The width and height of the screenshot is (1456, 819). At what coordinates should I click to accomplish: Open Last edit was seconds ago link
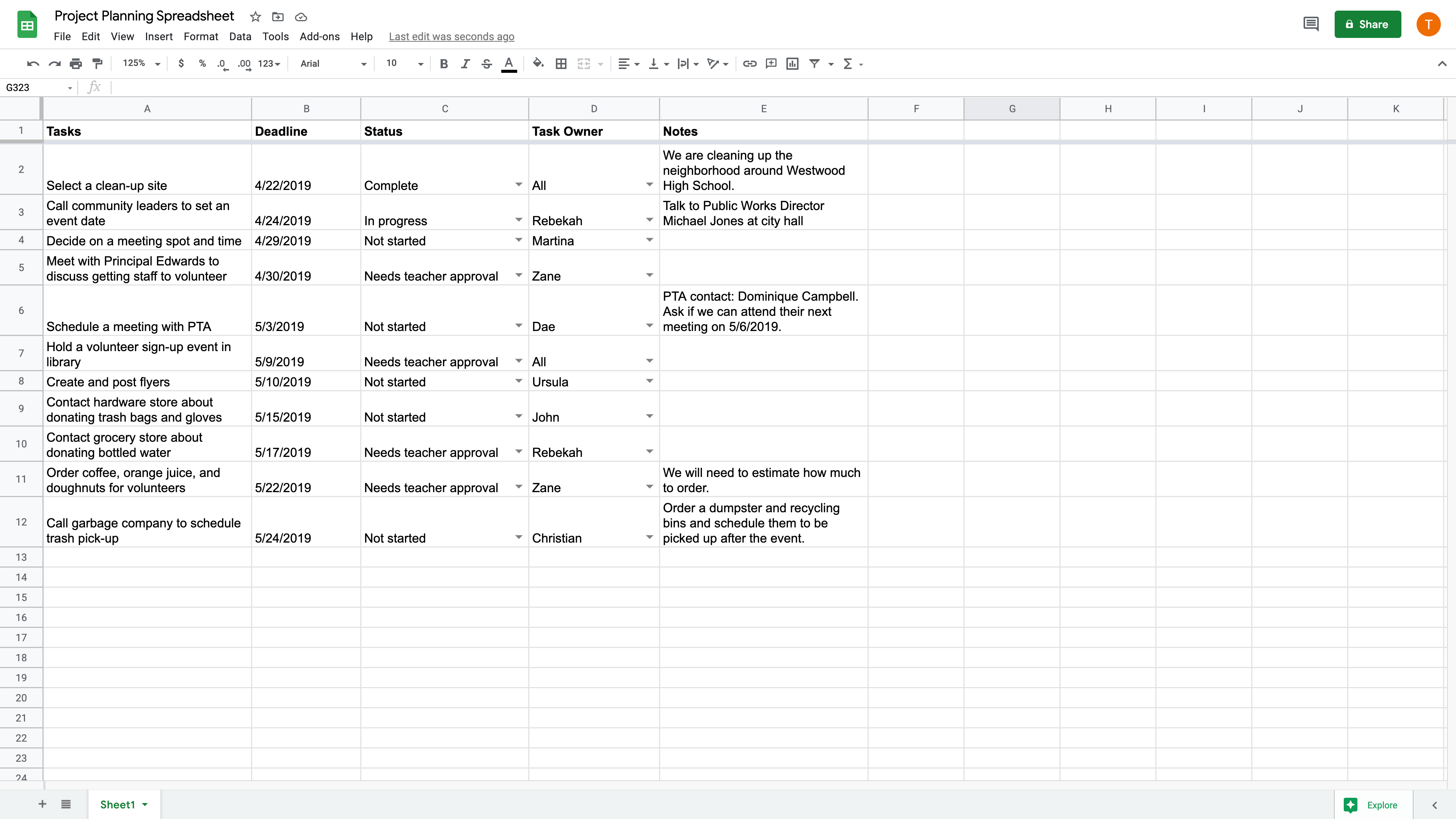tap(451, 36)
